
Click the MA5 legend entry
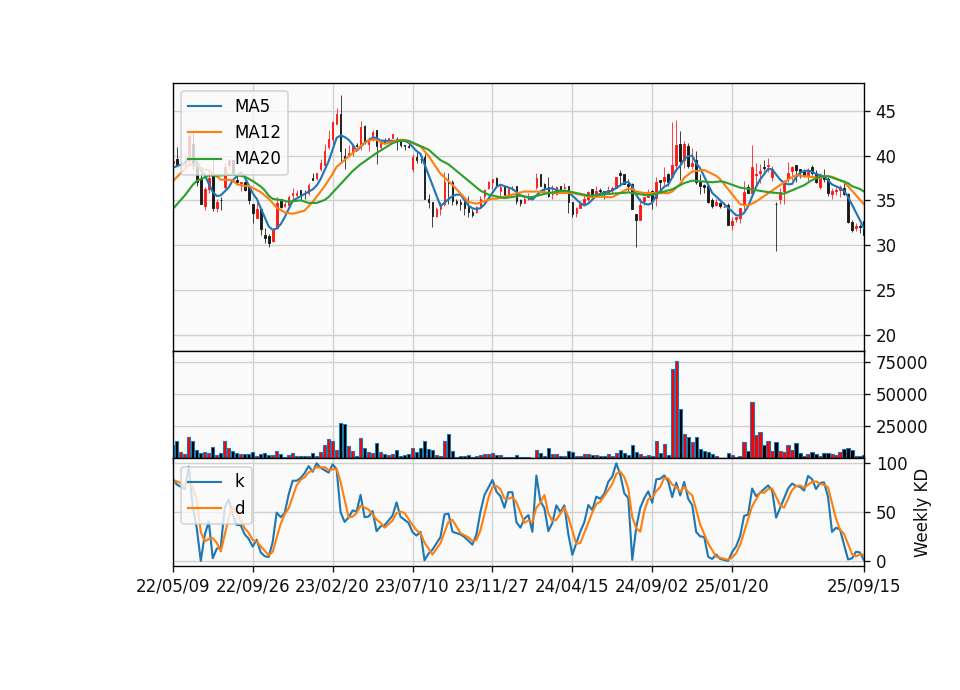(x=228, y=106)
